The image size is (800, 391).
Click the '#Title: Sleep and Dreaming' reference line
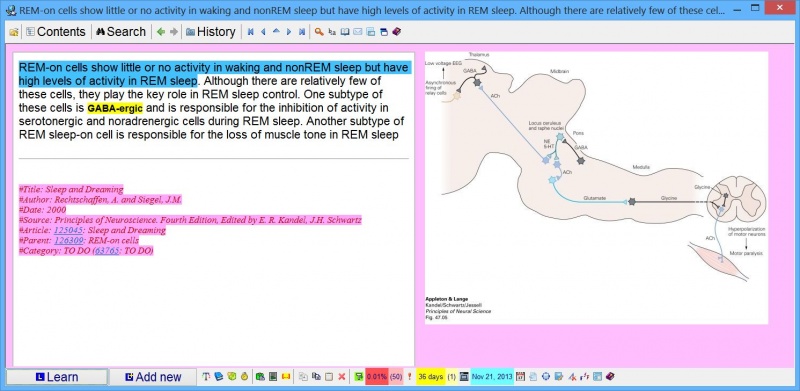click(71, 189)
